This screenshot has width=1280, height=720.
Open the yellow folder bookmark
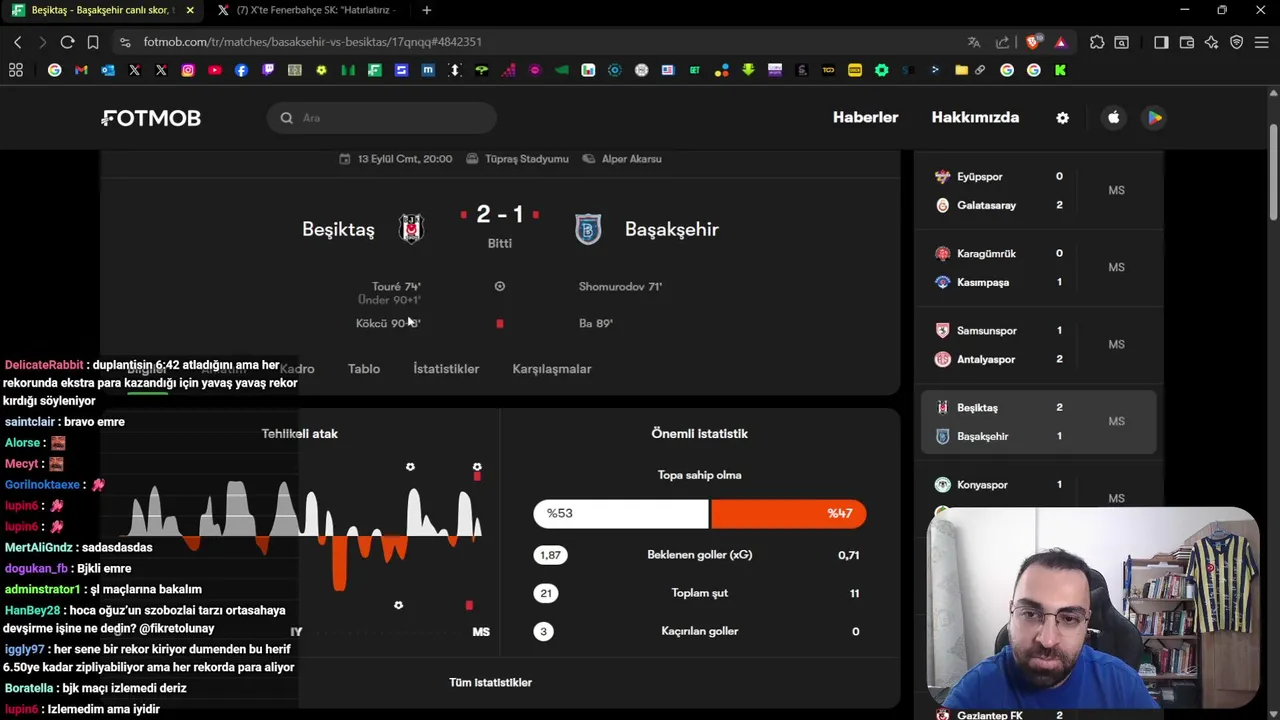pos(961,70)
